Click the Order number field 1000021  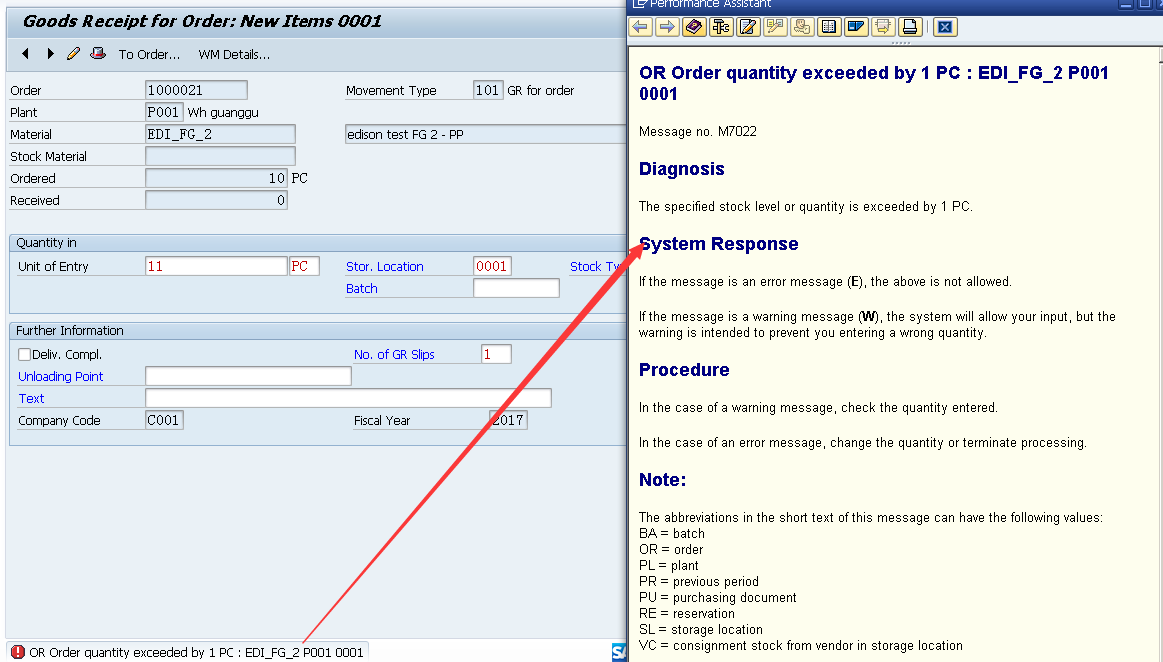pyautogui.click(x=197, y=90)
